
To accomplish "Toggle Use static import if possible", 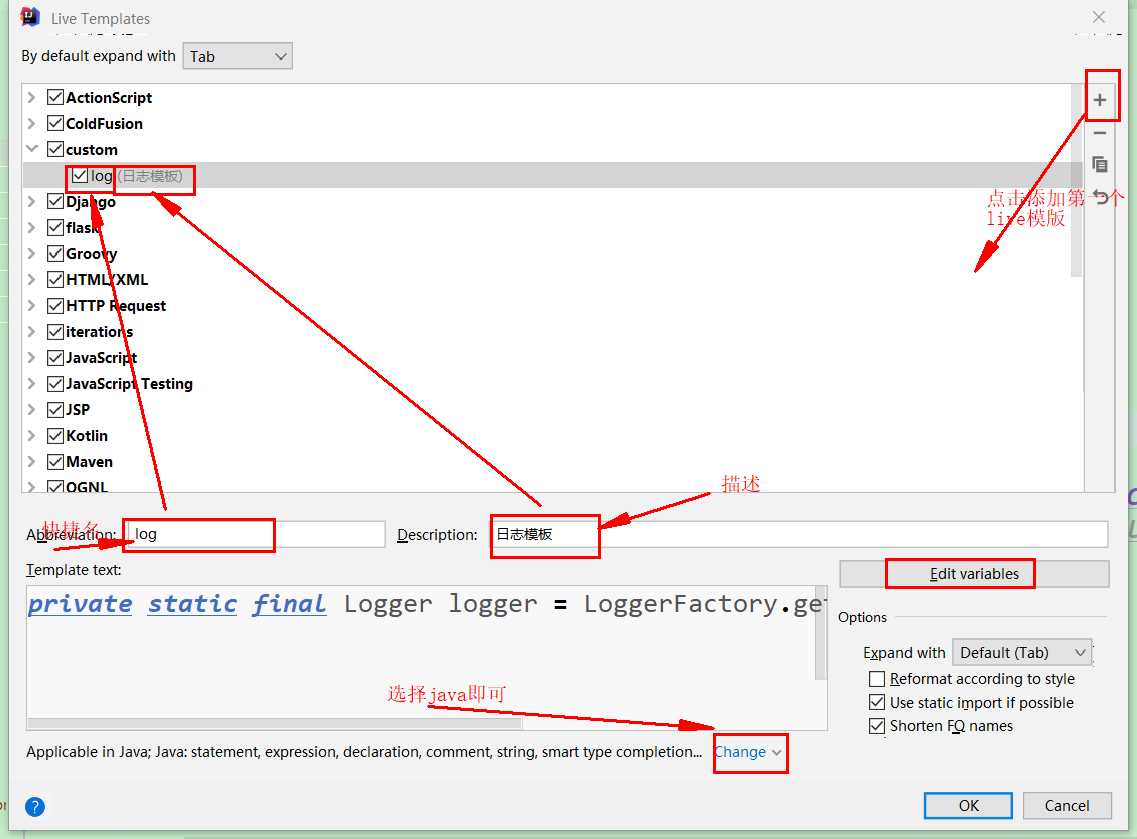I will pyautogui.click(x=877, y=703).
